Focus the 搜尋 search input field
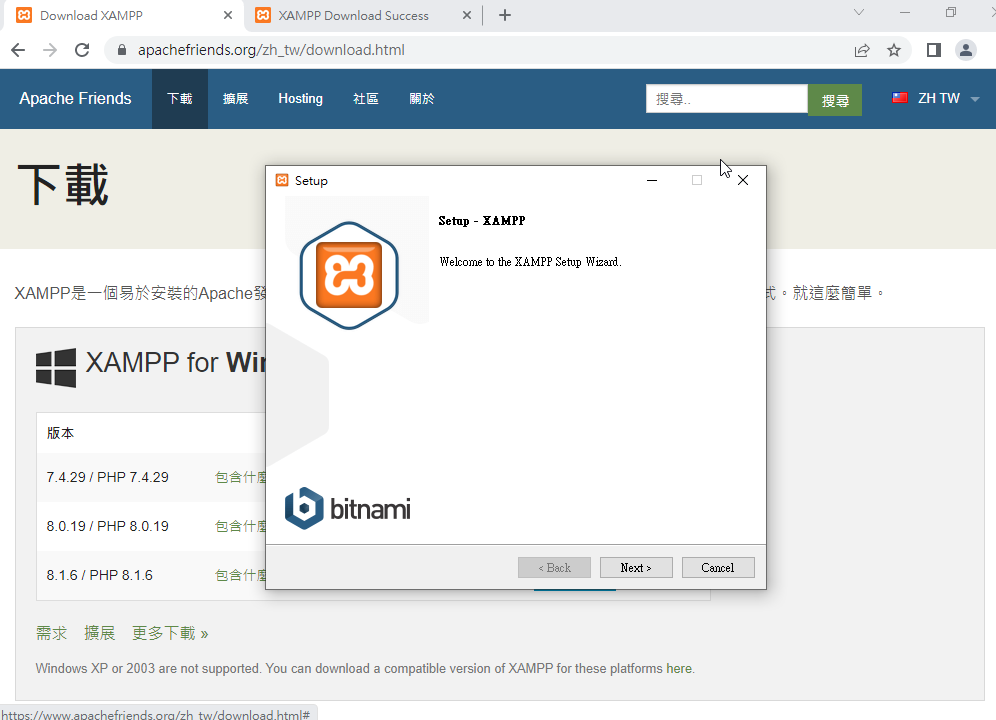 (727, 98)
